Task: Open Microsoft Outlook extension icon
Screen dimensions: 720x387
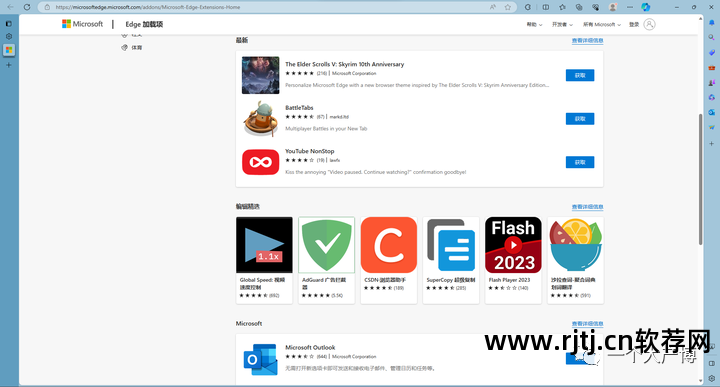Action: 260,359
